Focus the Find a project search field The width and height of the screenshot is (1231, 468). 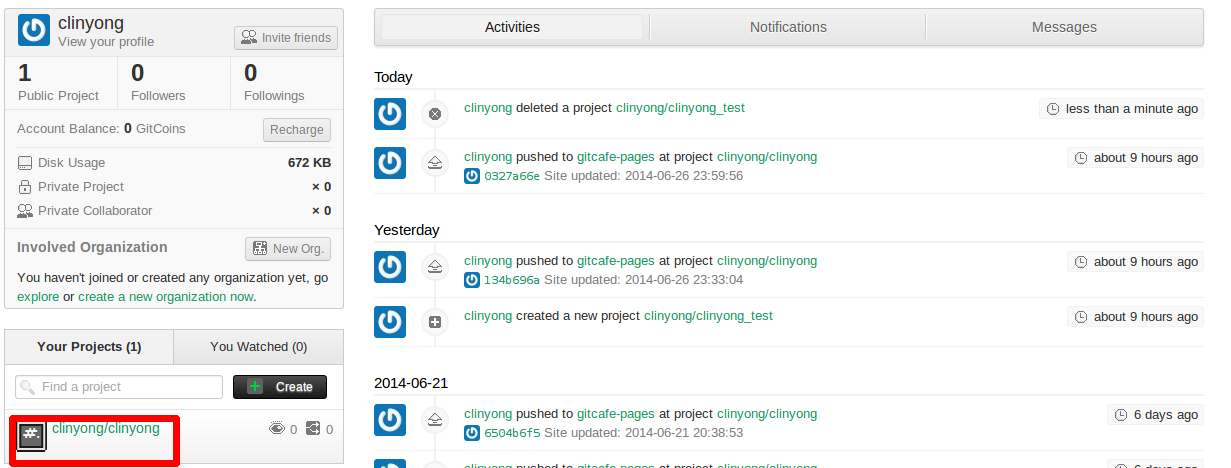pos(119,387)
